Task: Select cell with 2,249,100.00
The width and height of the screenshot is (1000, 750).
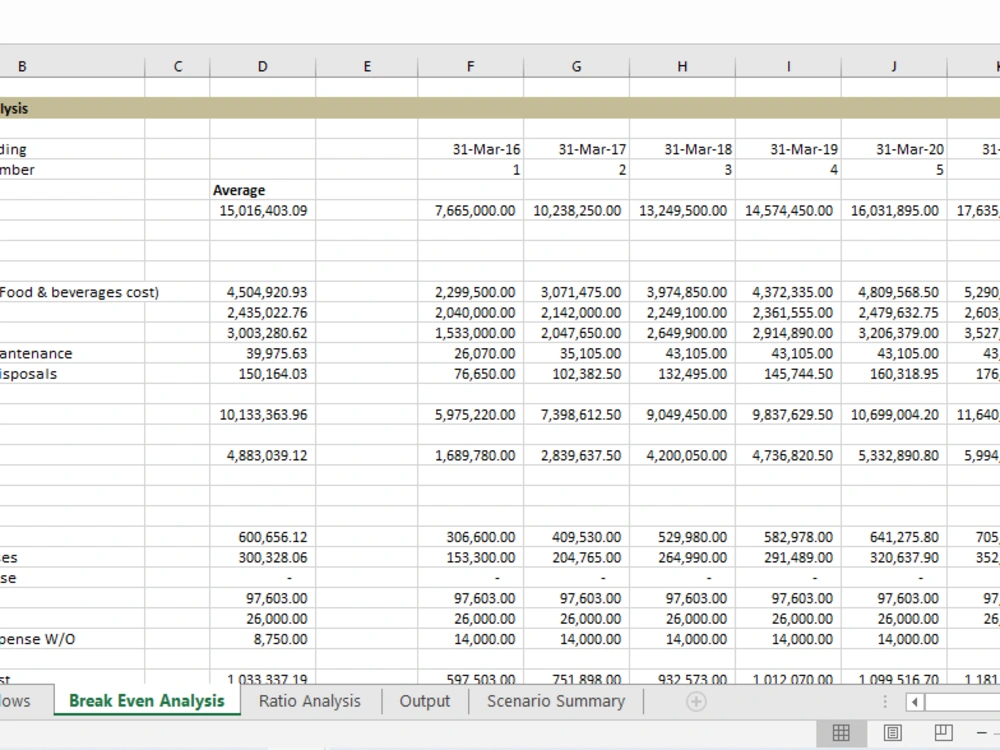Action: pyautogui.click(x=682, y=312)
